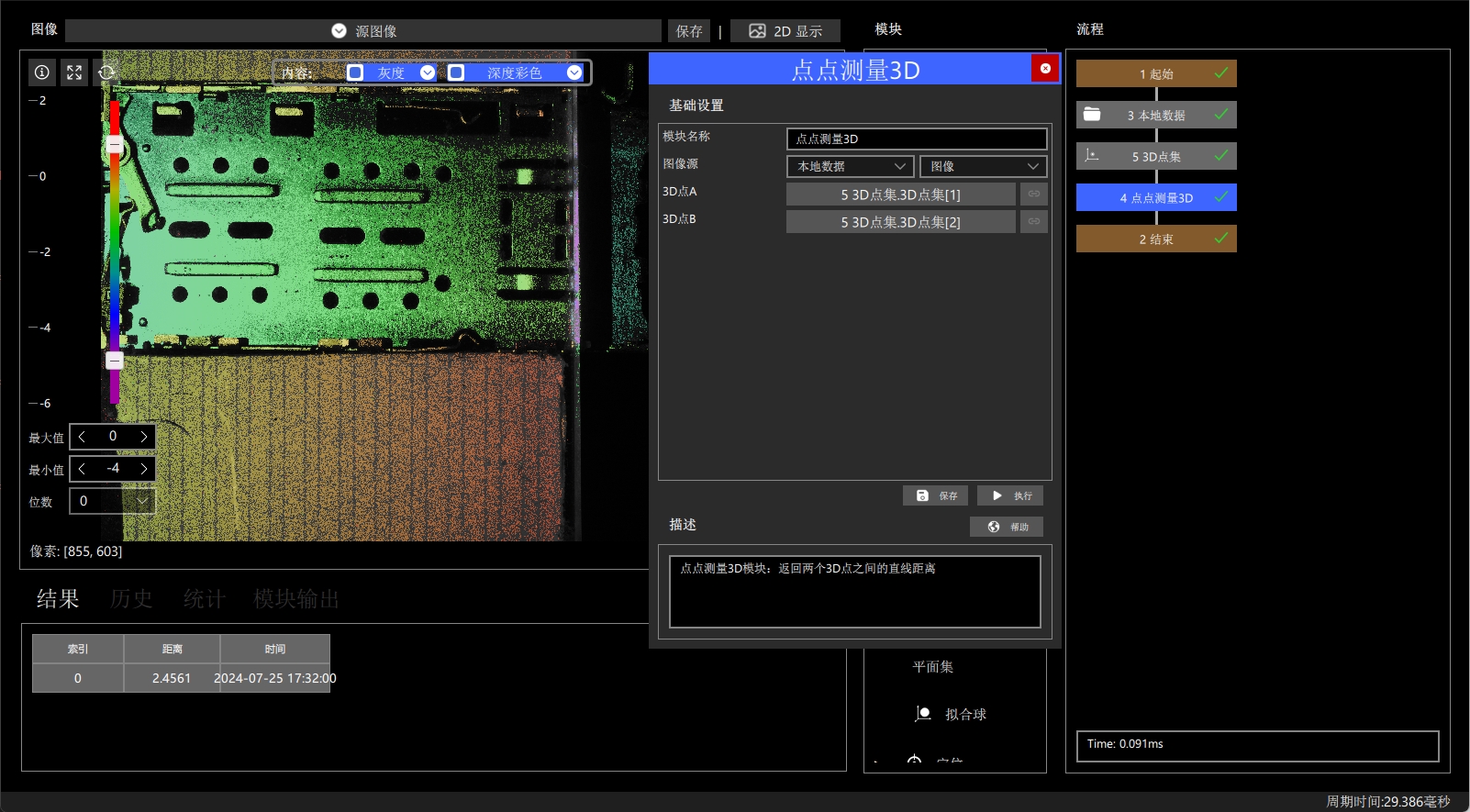This screenshot has width=1470, height=812.
Task: Click the index cell showing 0
Action: click(x=78, y=678)
